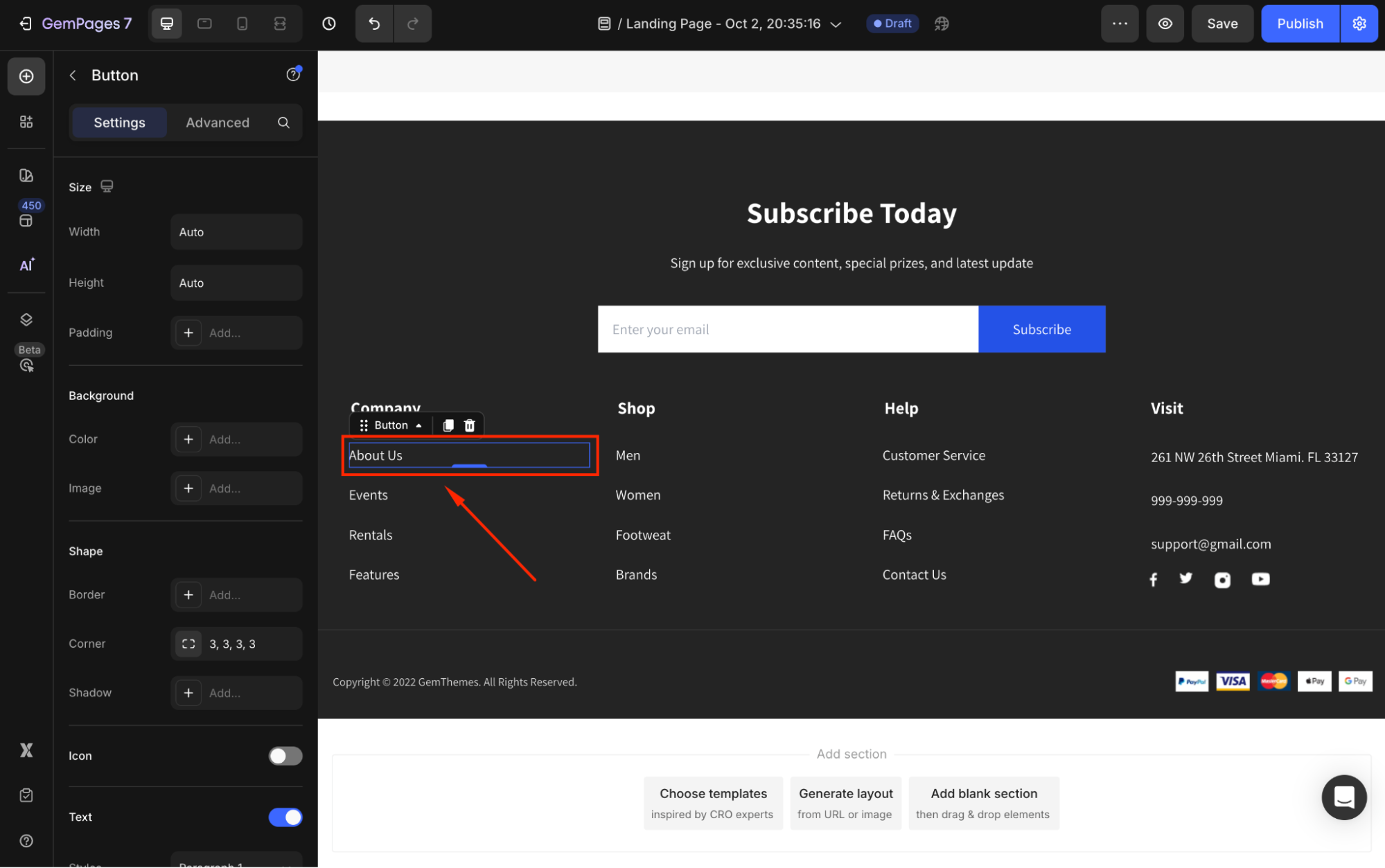
Task: Click the Save button
Action: point(1221,24)
